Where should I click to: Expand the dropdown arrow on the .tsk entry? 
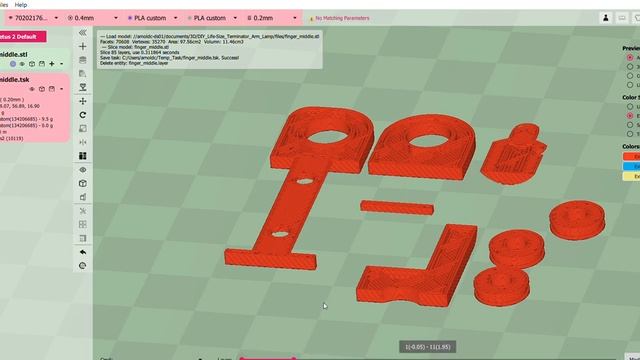(62, 89)
